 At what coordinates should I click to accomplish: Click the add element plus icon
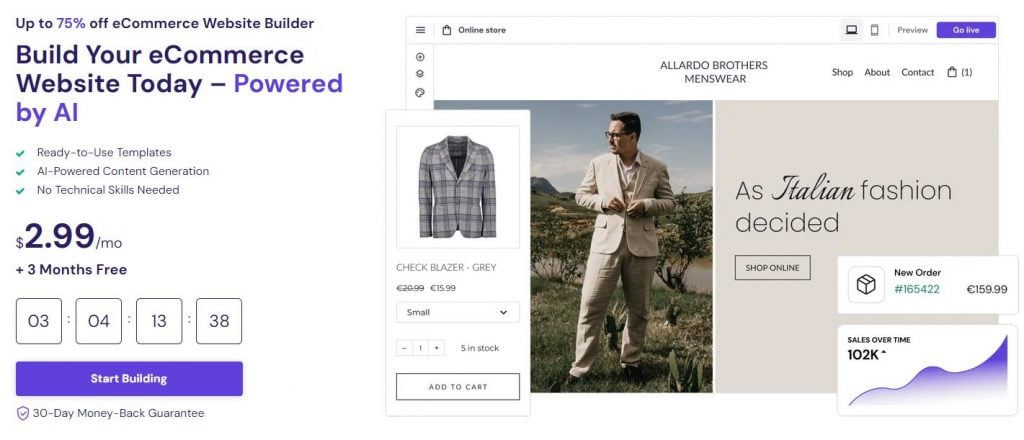420,57
